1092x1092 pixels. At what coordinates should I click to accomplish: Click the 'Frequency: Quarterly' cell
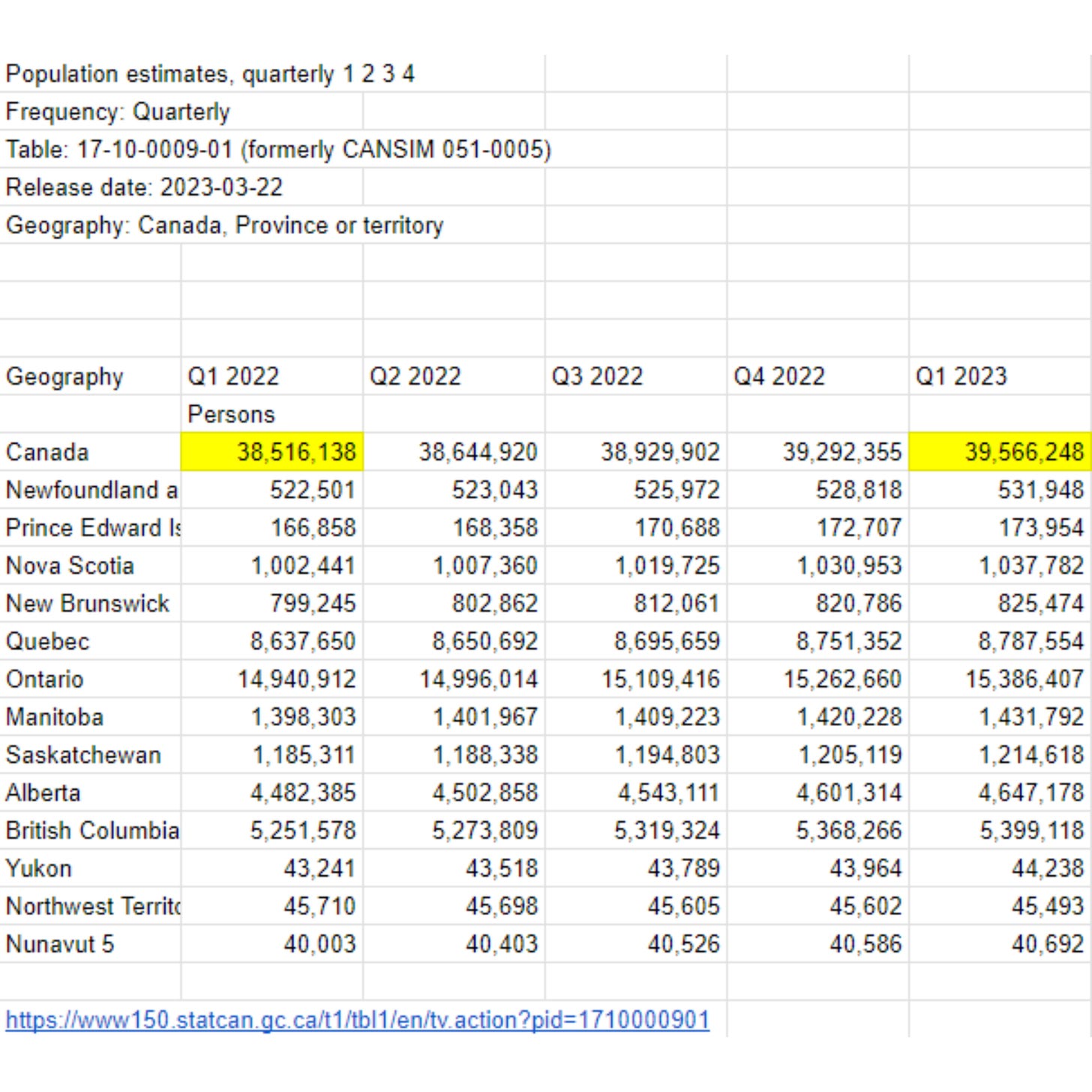tap(118, 112)
